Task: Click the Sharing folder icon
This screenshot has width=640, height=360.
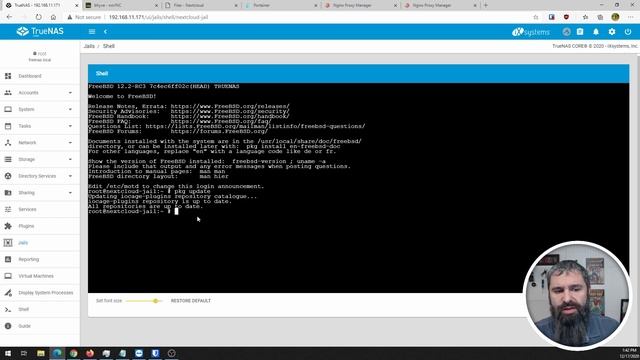Action: tap(8, 193)
